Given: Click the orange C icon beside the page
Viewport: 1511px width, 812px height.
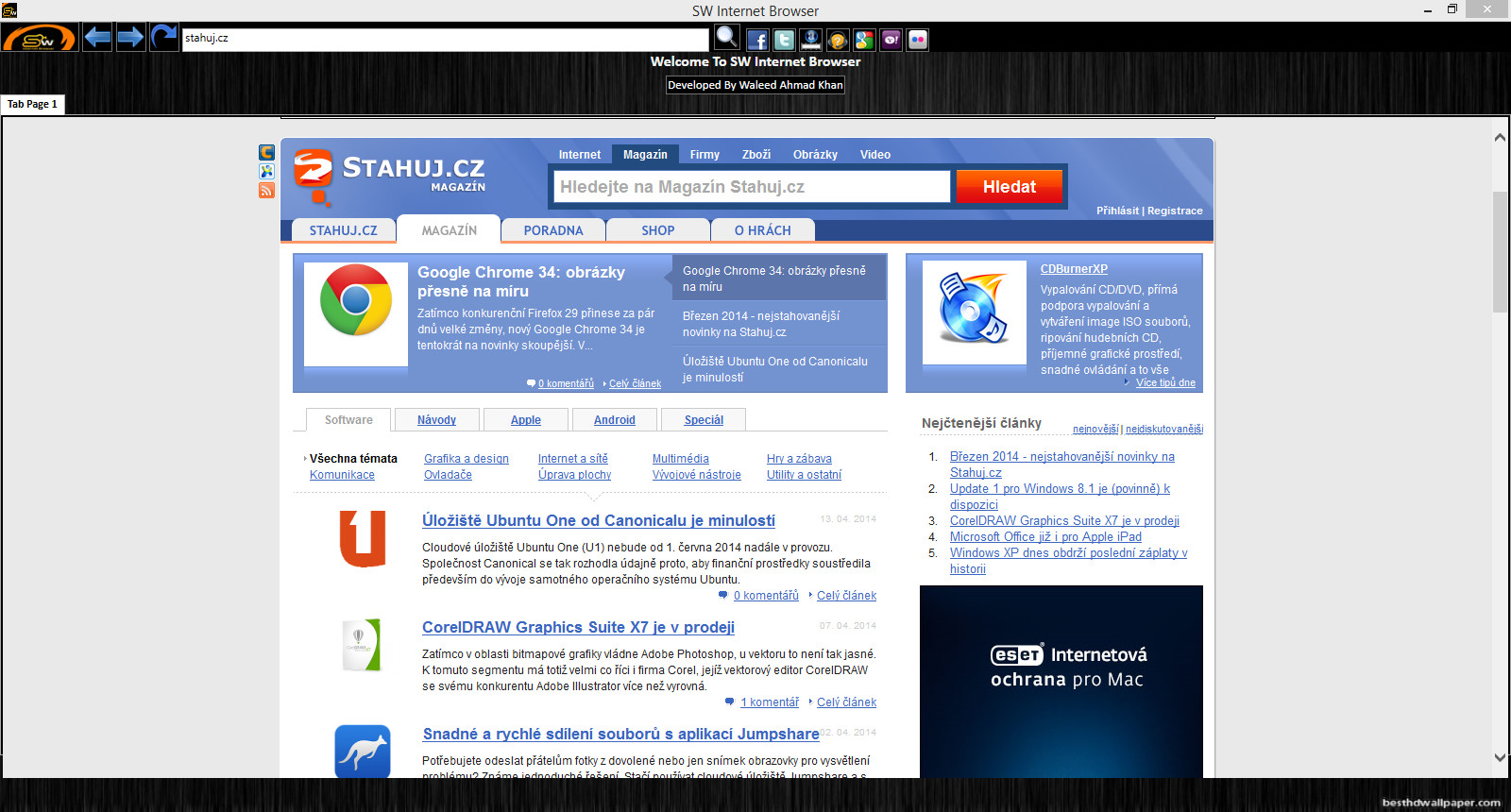Looking at the screenshot, I should (x=266, y=152).
